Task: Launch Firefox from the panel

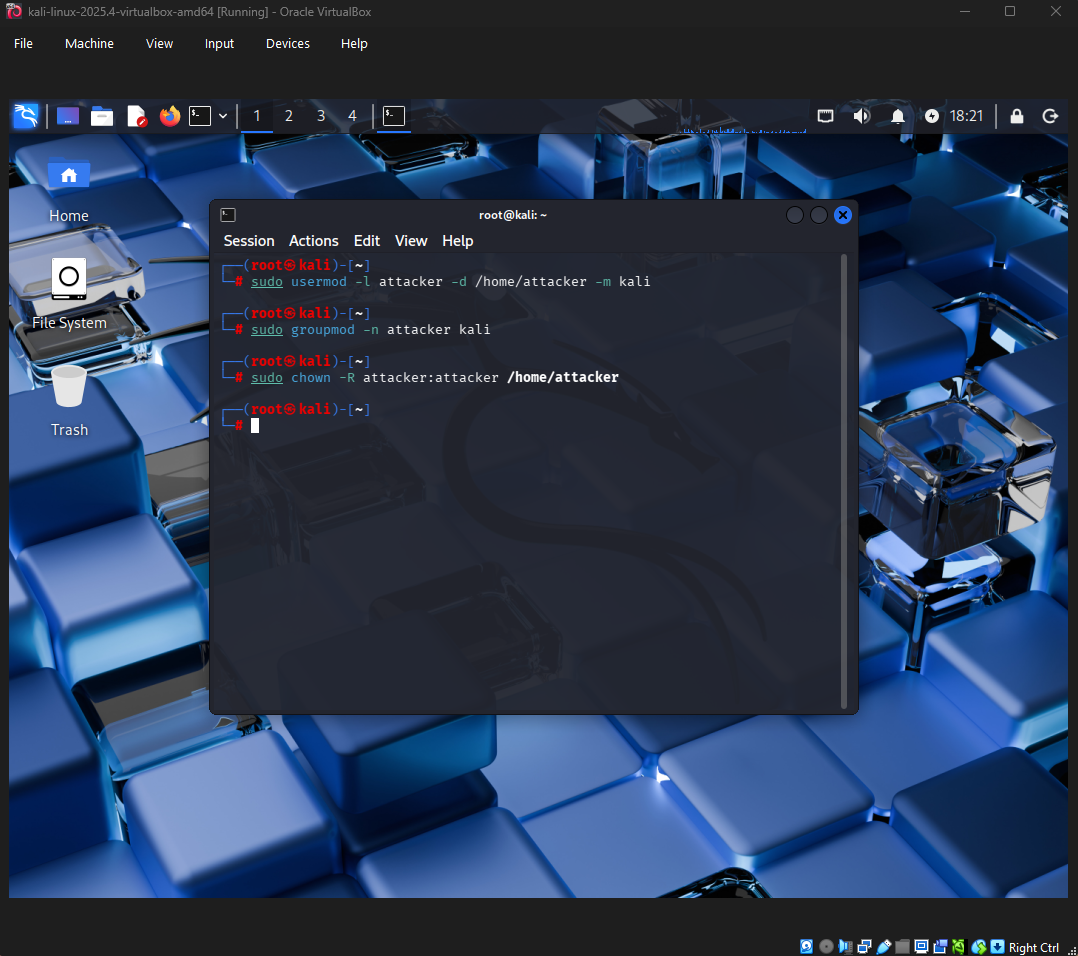Action: pyautogui.click(x=169, y=116)
